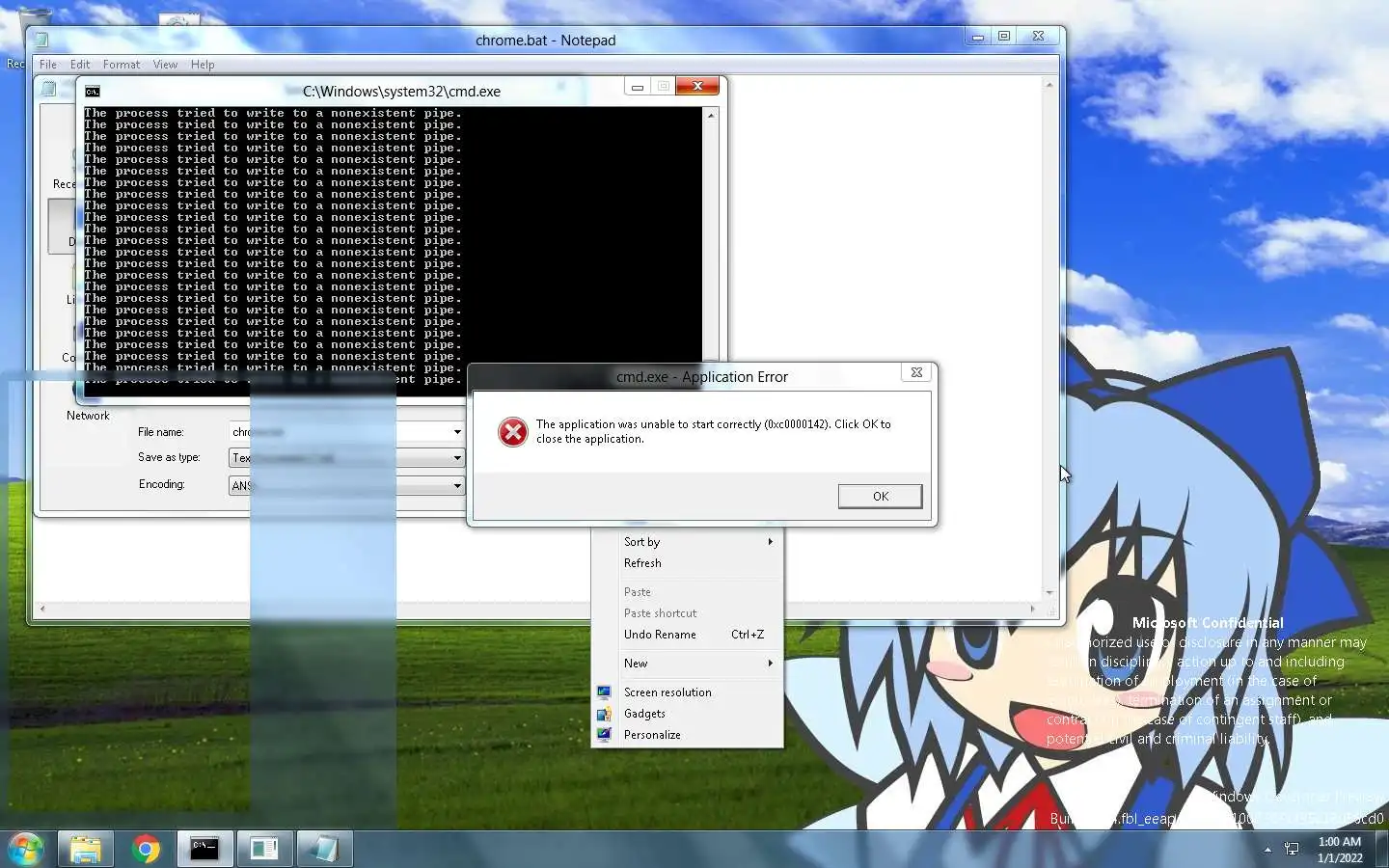The height and width of the screenshot is (868, 1389).
Task: Choose Personalize icon in context menu
Action: [604, 735]
